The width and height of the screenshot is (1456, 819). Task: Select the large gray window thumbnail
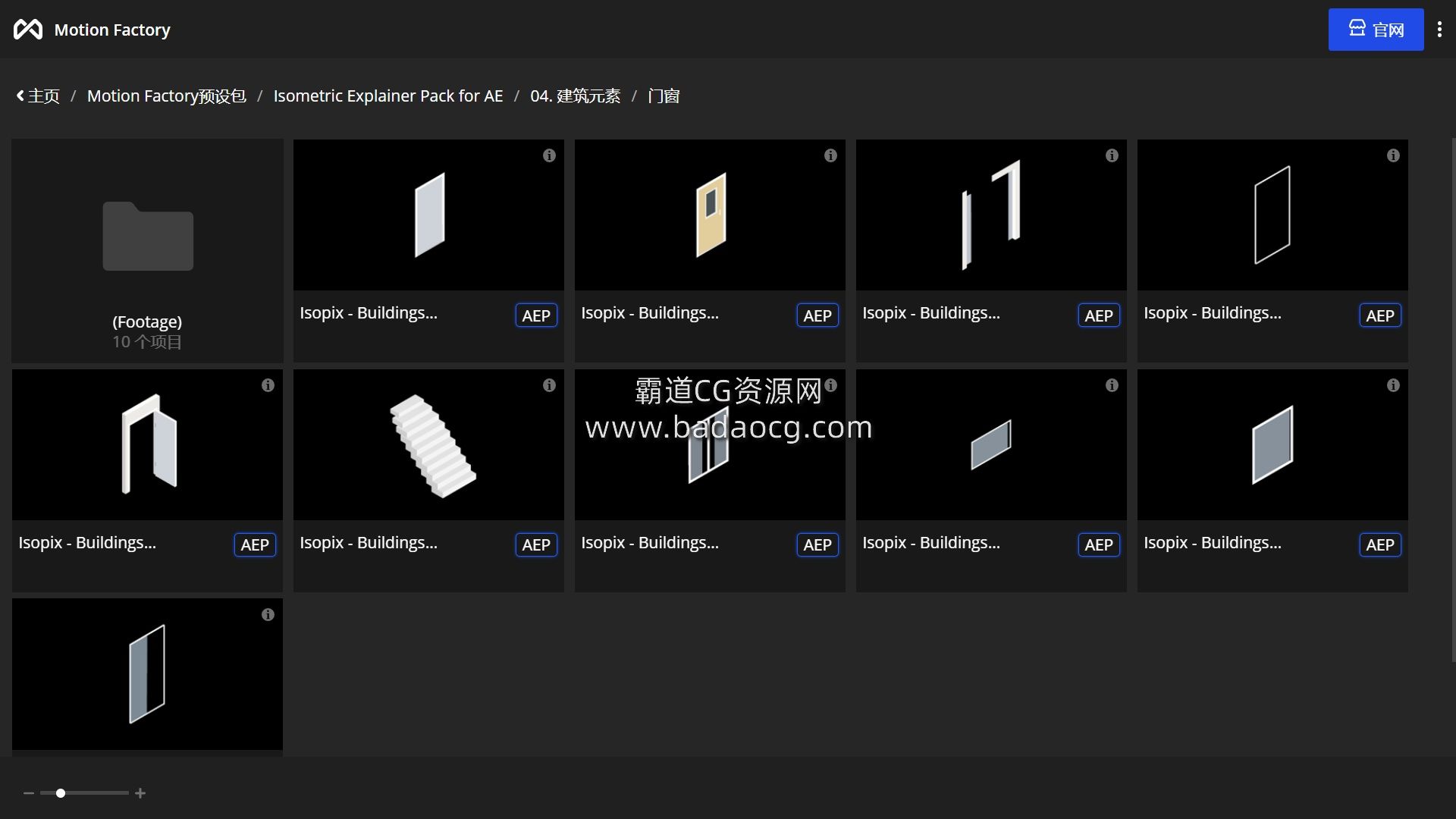[x=1272, y=445]
